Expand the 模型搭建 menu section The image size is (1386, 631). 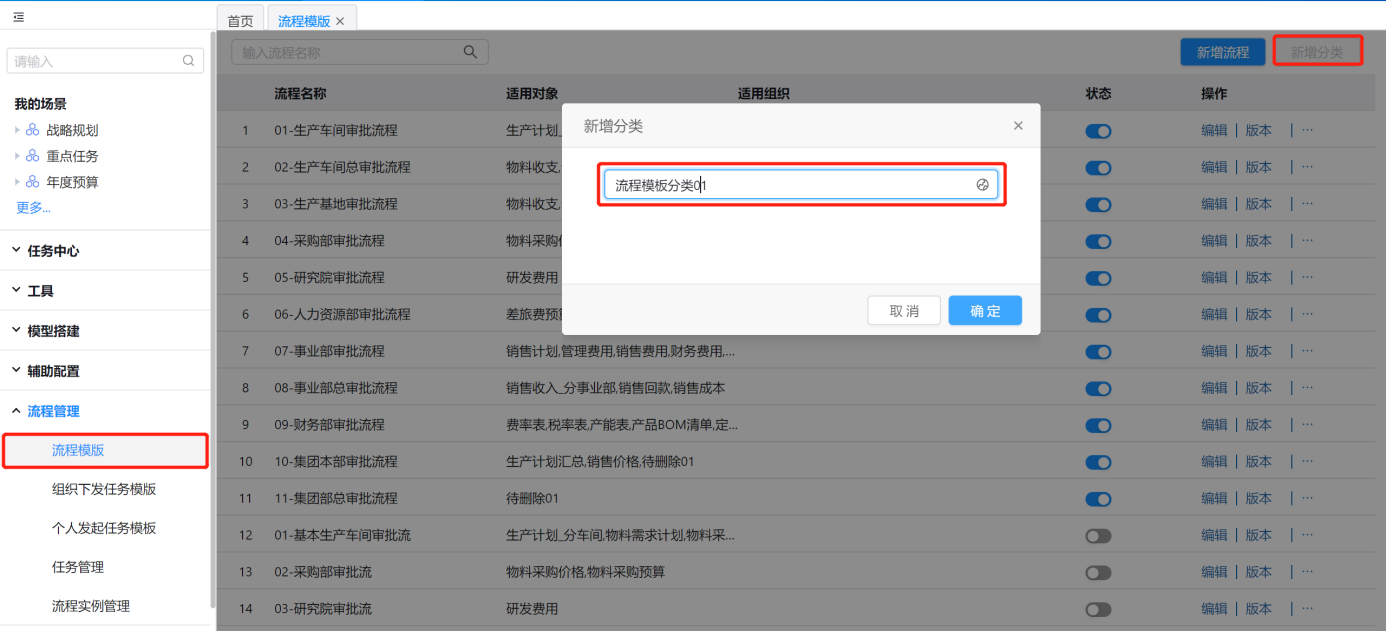(53, 331)
